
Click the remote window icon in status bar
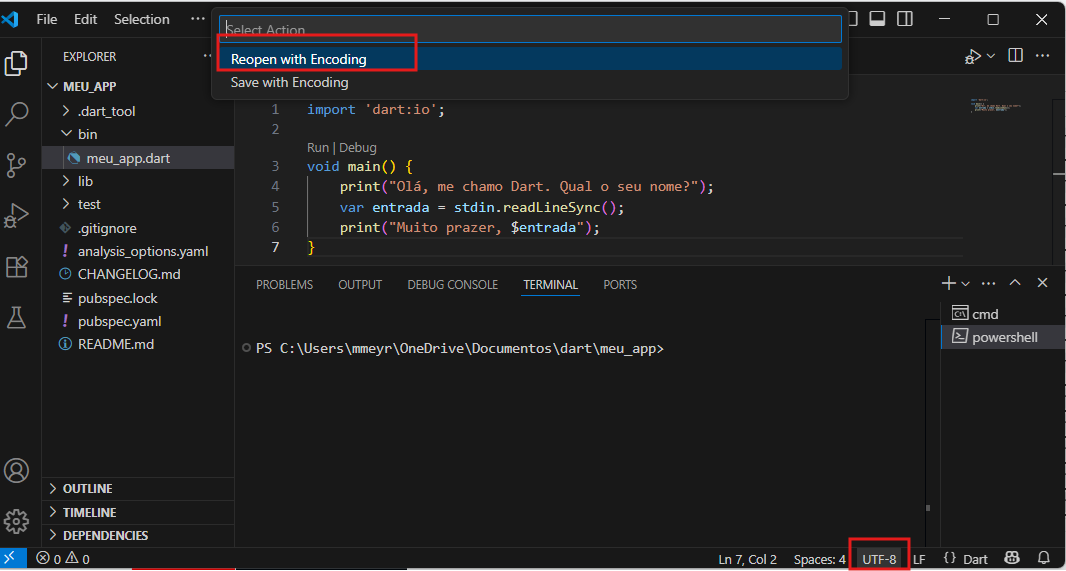point(13,559)
